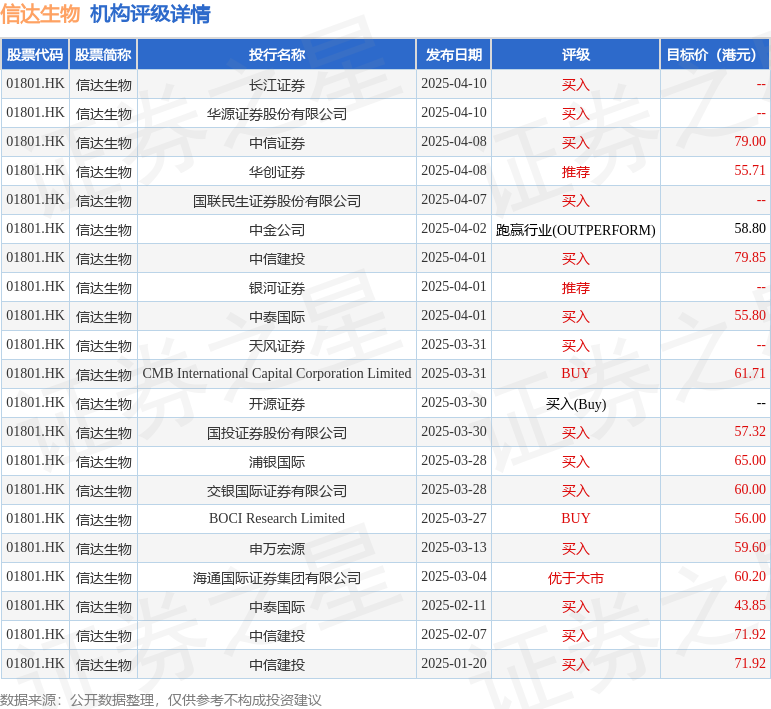The width and height of the screenshot is (771, 709).
Task: Select the 华创证券 cell
Action: [277, 172]
